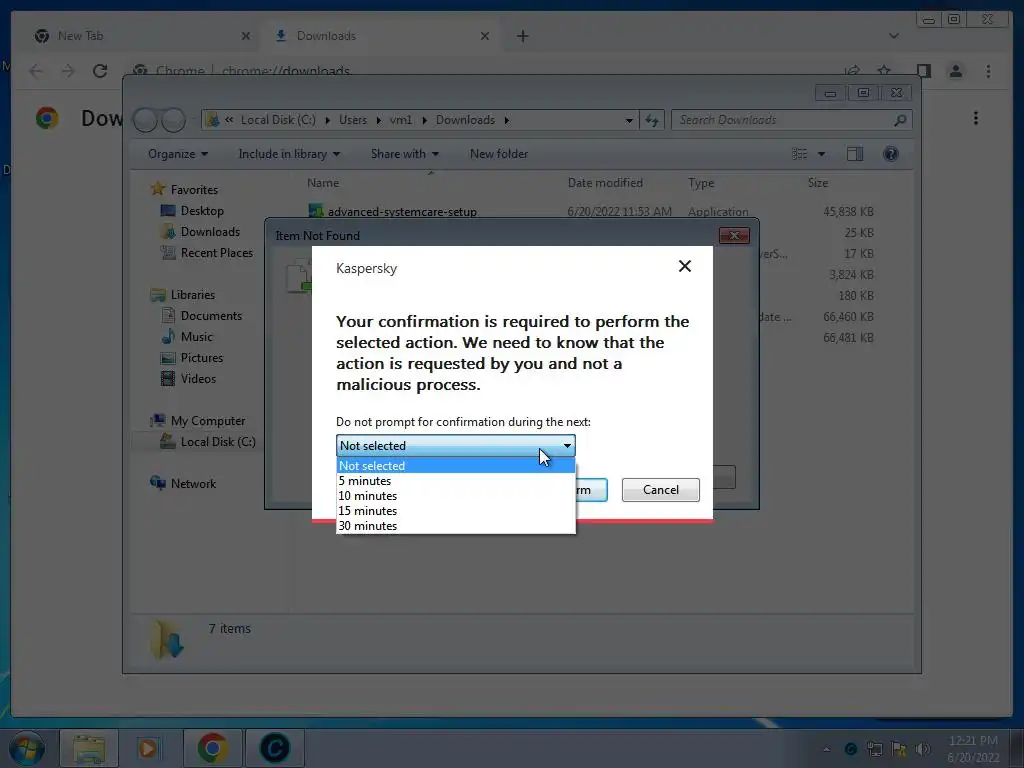The image size is (1024, 768).
Task: Open the view options dropdown arrow
Action: [x=821, y=154]
